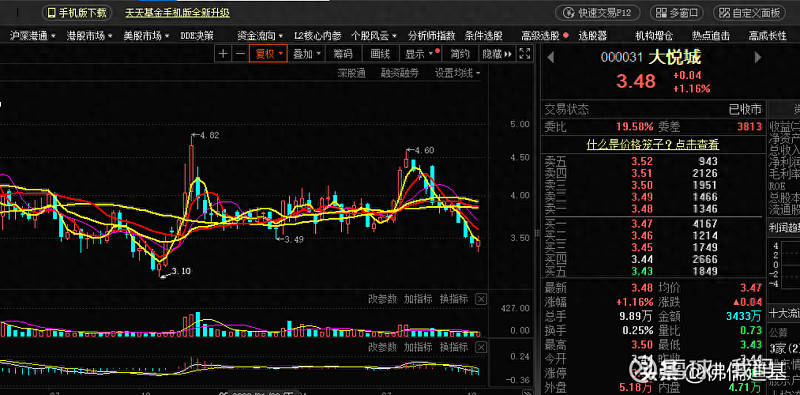
Task: Open the 资金流向 menu
Action: click(260, 36)
